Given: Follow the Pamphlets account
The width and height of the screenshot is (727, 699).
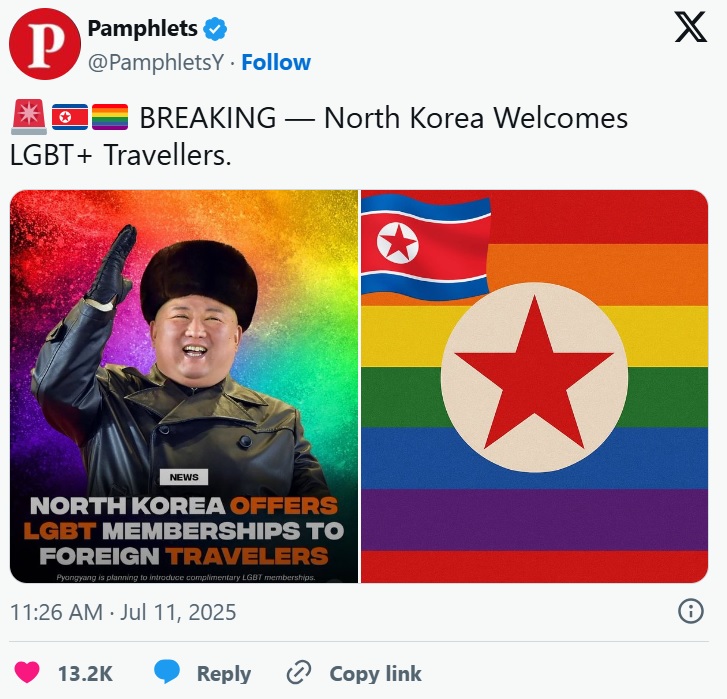Looking at the screenshot, I should coord(276,63).
